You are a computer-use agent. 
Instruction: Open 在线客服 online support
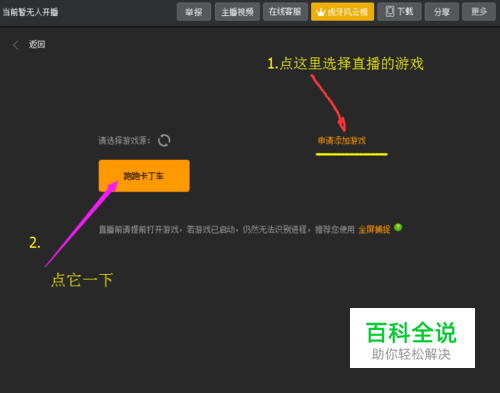[285, 12]
